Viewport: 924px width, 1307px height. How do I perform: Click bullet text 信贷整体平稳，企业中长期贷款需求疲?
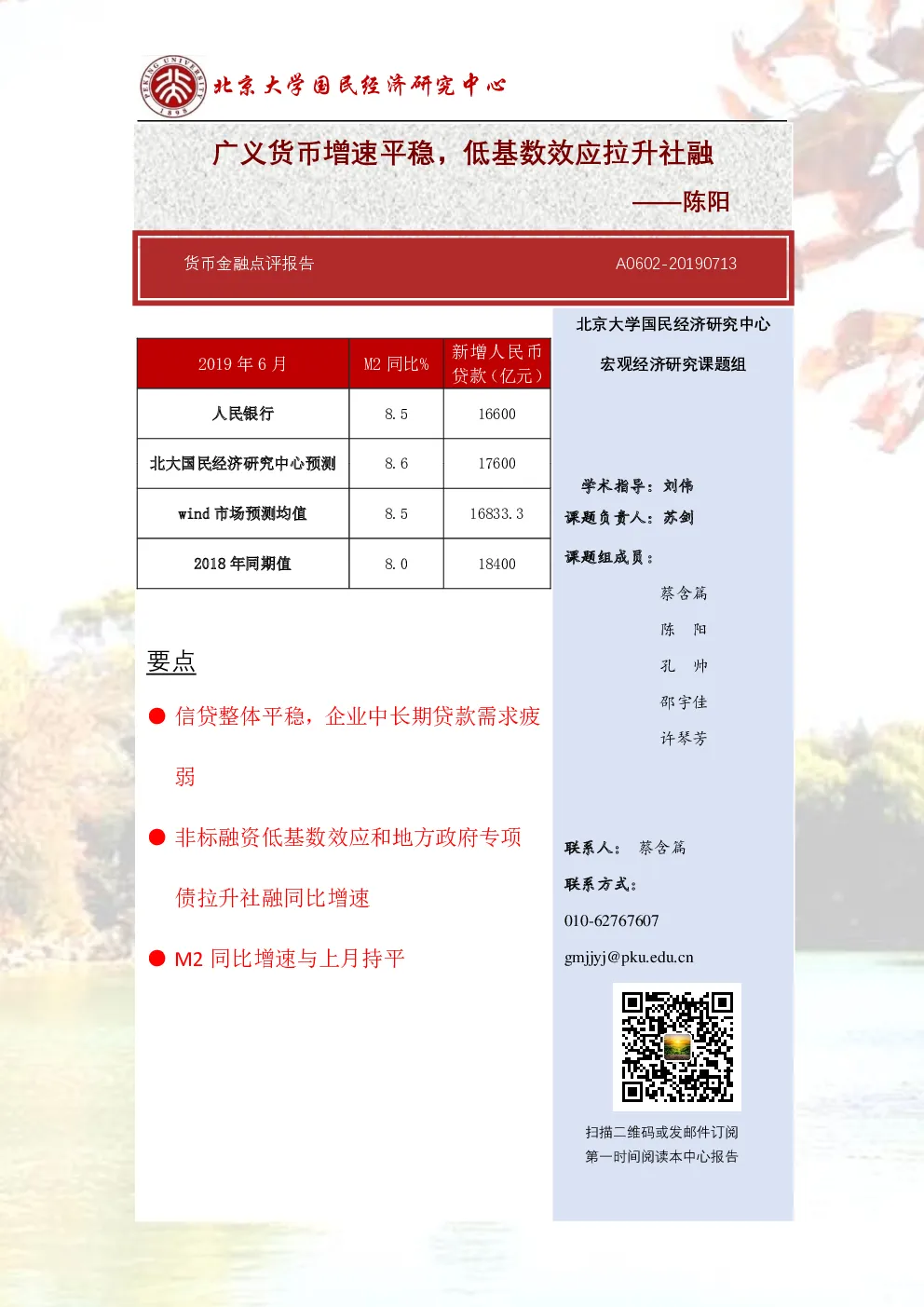pos(358,716)
